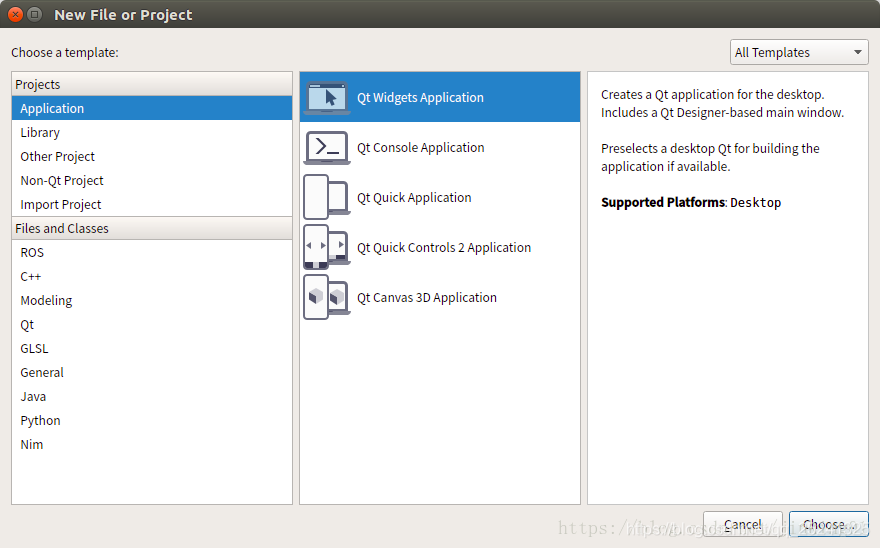Select the Qt Widgets Application template icon
Viewport: 880px width, 548px height.
tap(327, 98)
